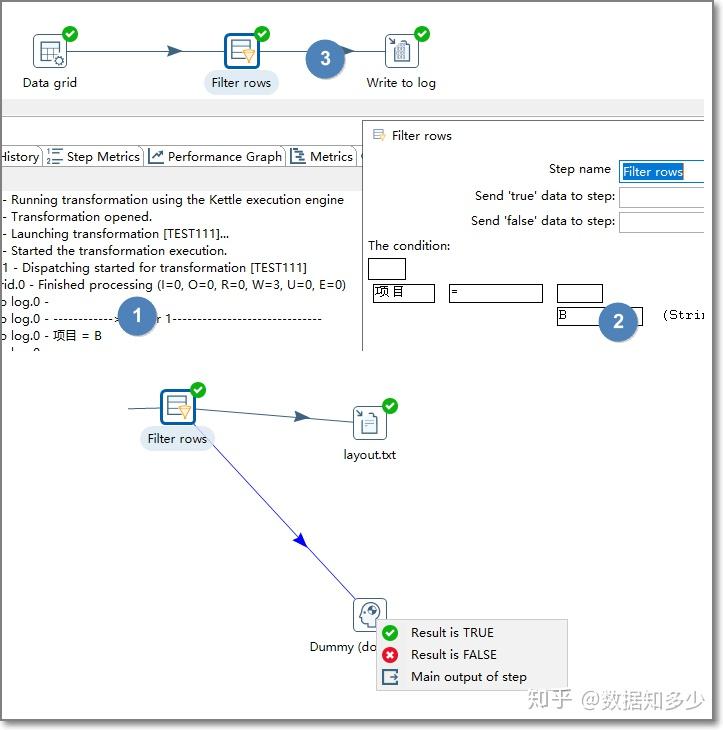Click the layout.txt step label
This screenshot has width=723, height=730.
pos(370,454)
